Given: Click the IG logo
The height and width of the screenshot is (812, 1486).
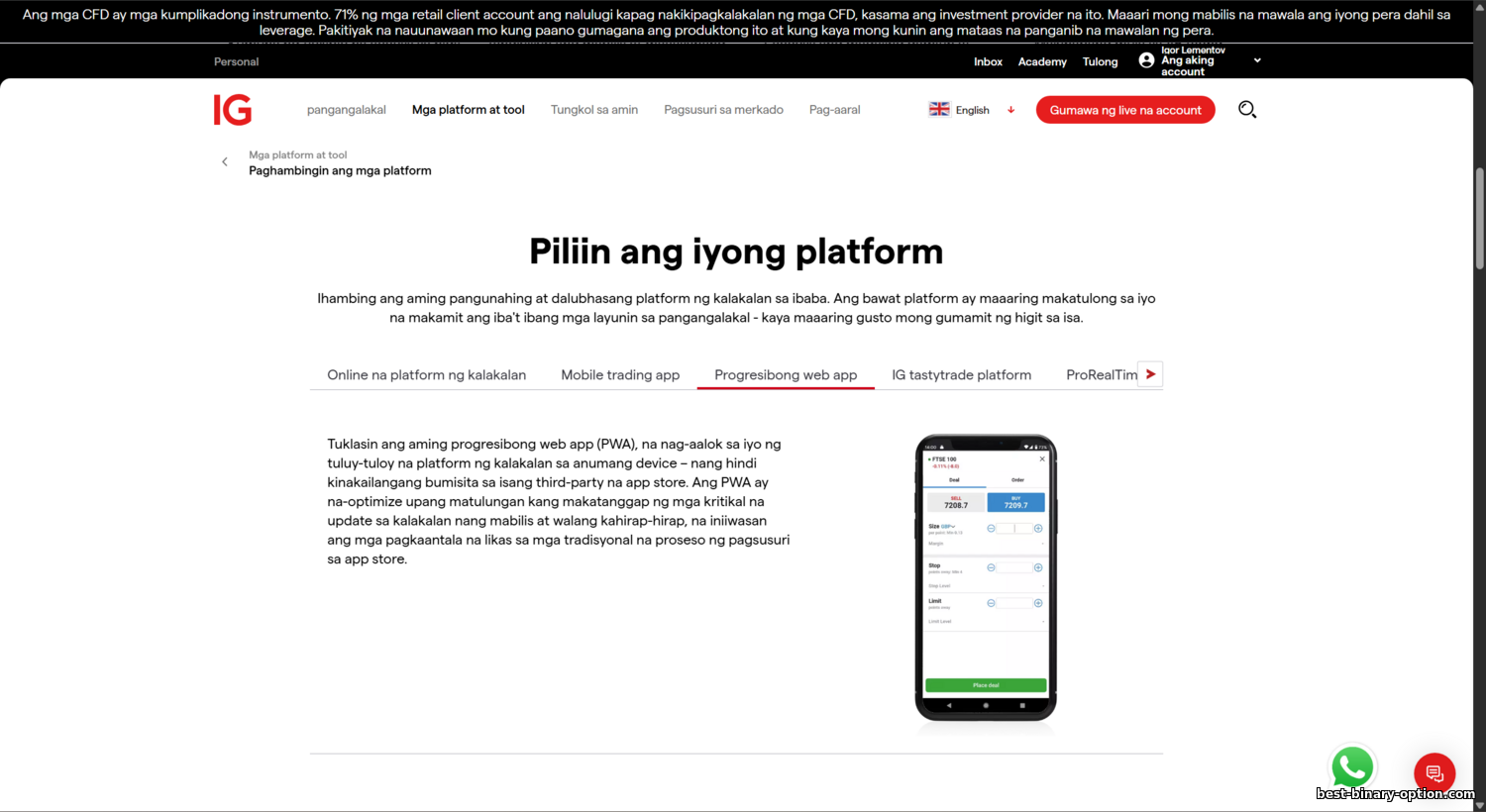Looking at the screenshot, I should tap(233, 110).
